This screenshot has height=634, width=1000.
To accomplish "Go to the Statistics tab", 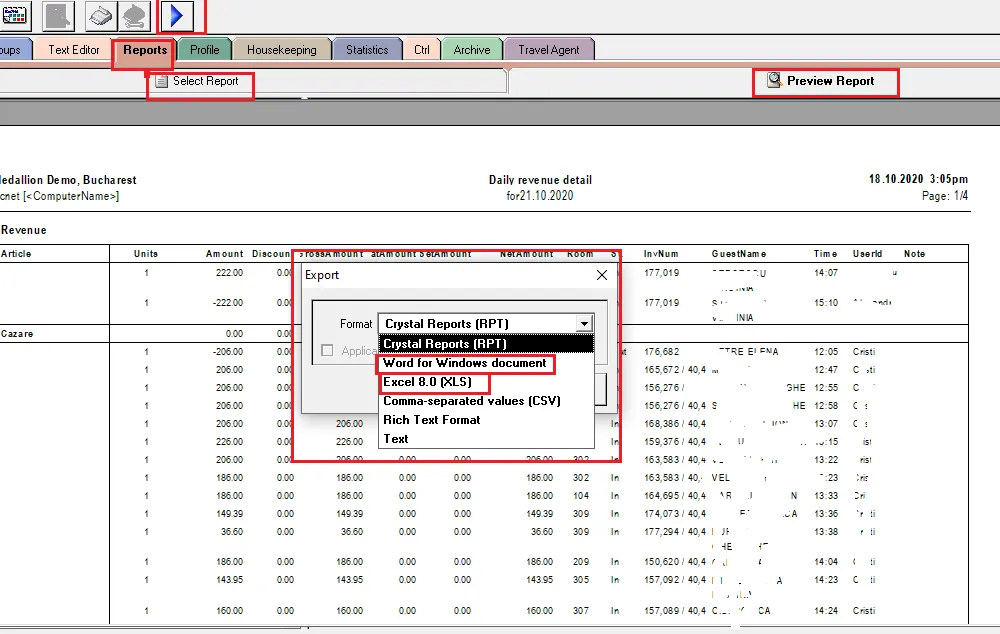I will point(367,50).
